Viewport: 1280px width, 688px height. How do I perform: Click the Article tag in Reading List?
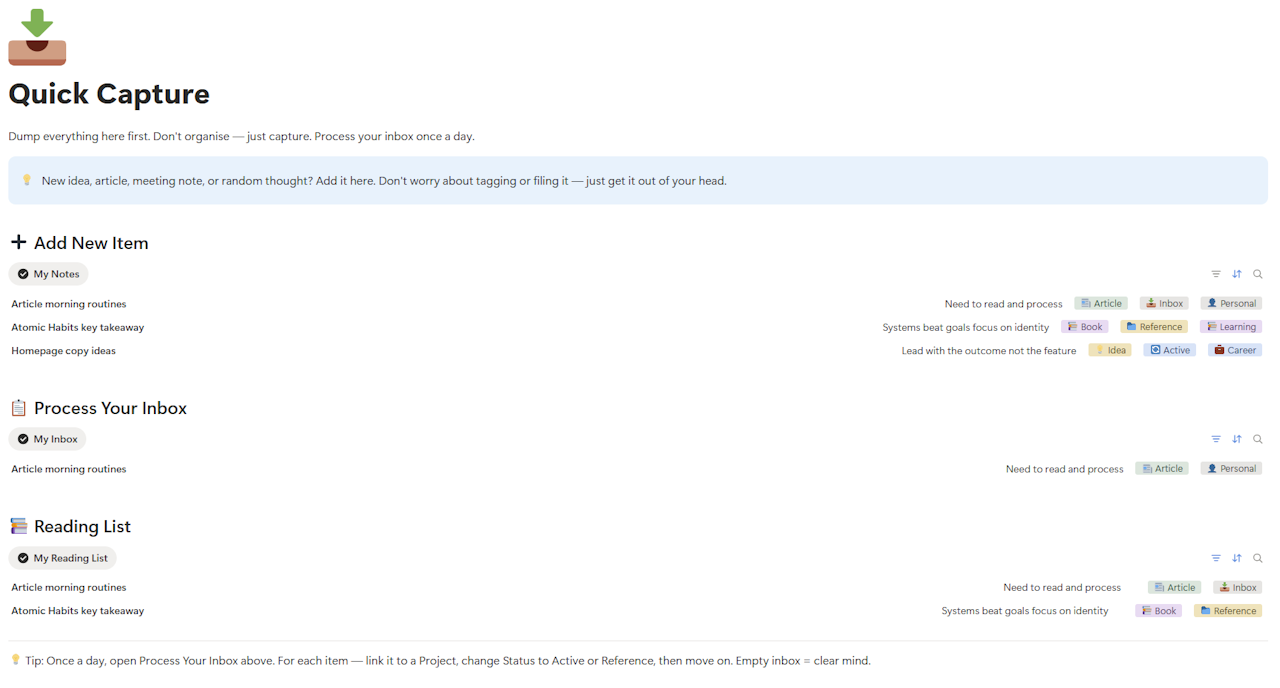tap(1175, 588)
